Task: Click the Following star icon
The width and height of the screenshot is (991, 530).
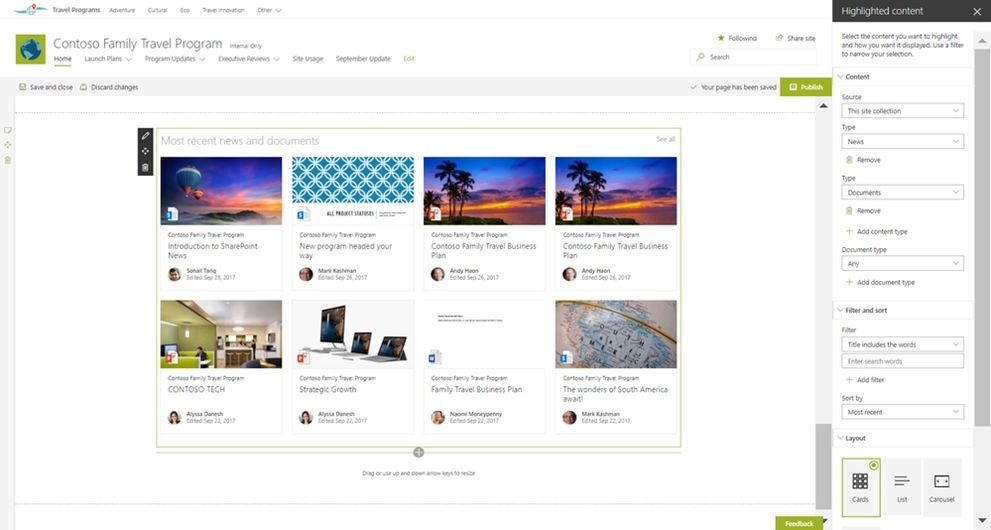Action: point(721,38)
